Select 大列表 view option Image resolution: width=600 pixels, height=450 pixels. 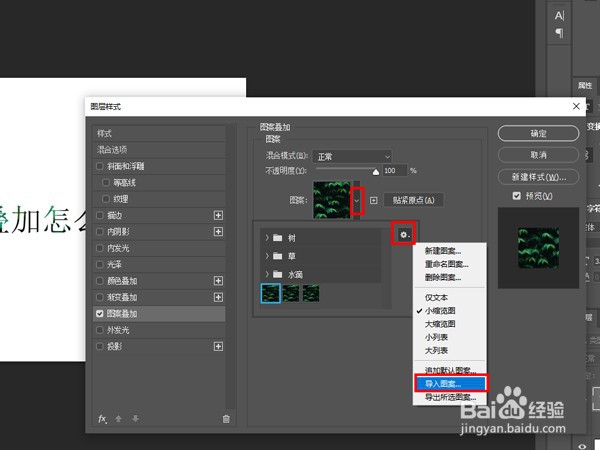[x=450, y=351]
